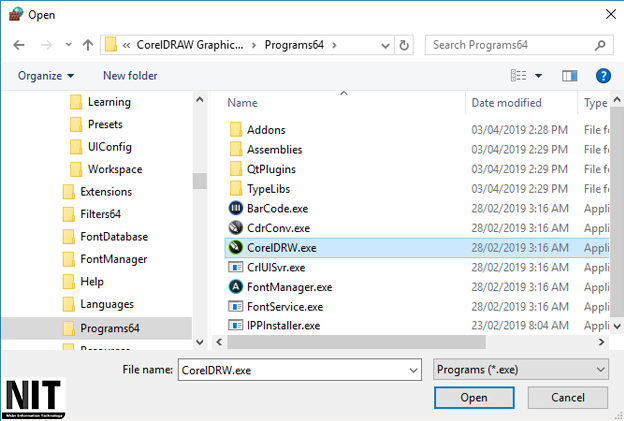This screenshot has height=421, width=624.
Task: Select Extensions folder in tree
Action: tap(98, 191)
